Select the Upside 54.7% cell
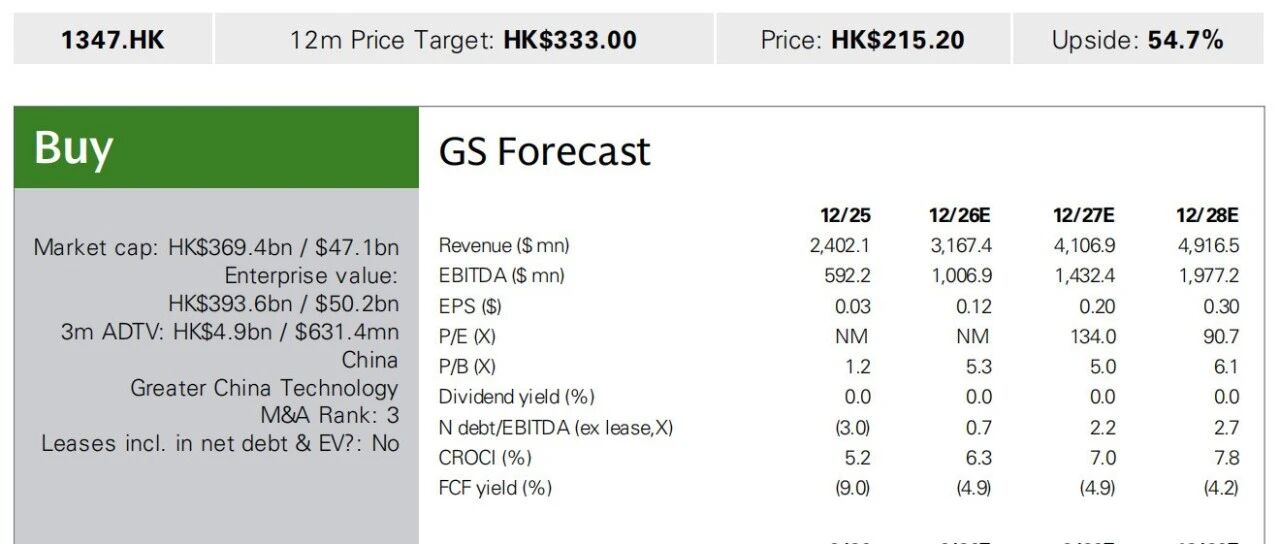 click(1138, 39)
